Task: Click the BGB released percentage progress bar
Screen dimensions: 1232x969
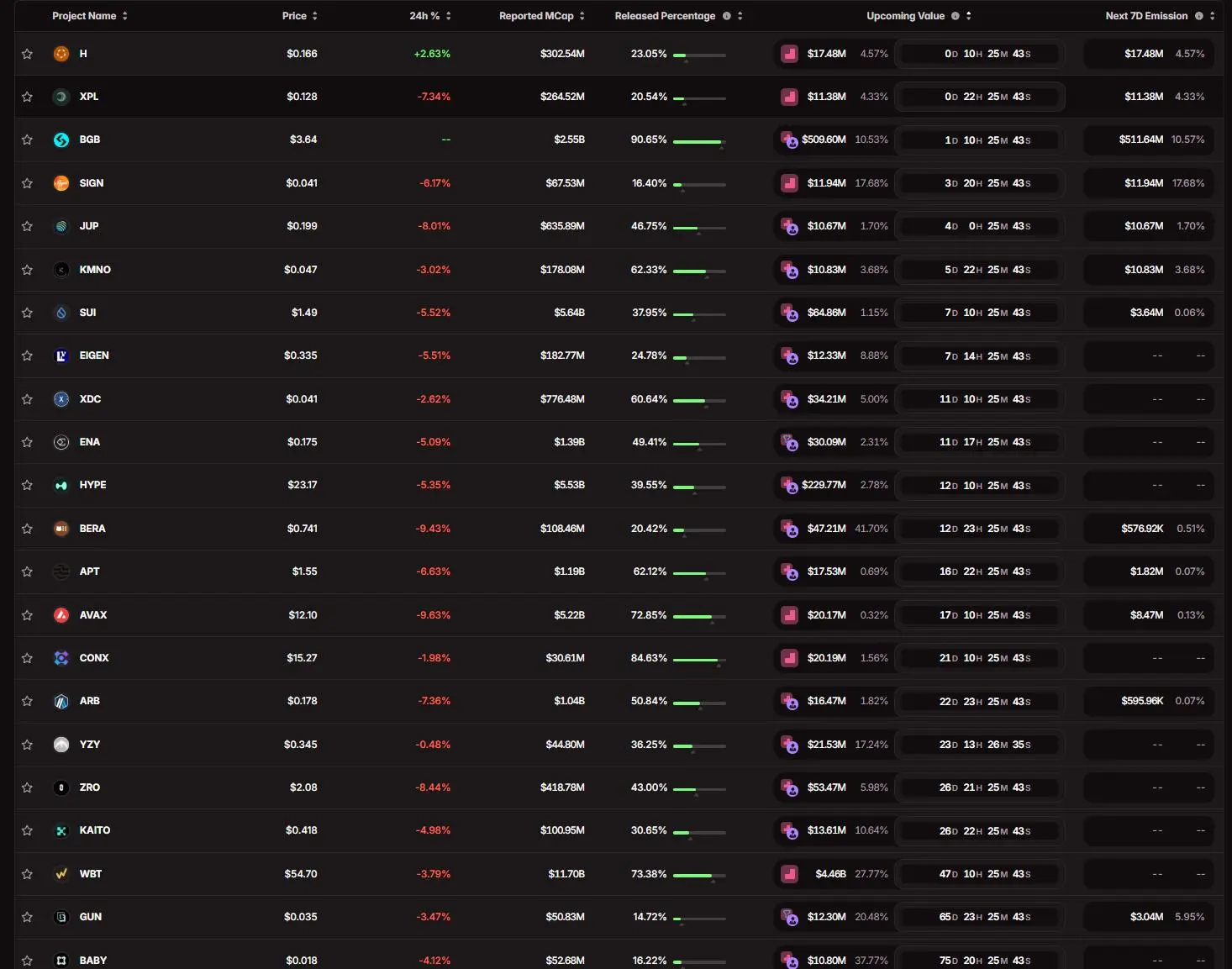Action: tap(698, 142)
